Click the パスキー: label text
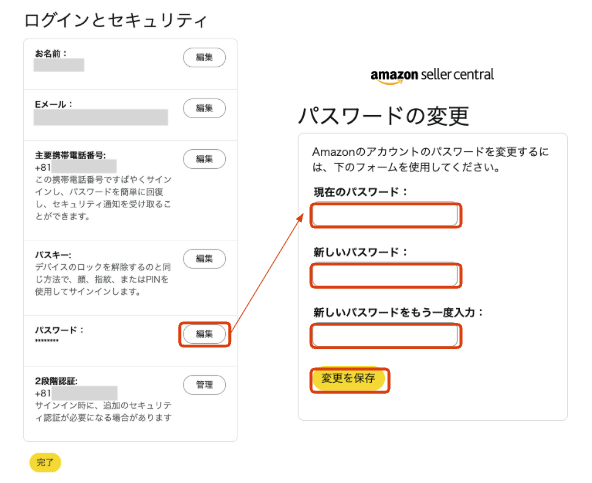The image size is (592, 483). [53, 255]
